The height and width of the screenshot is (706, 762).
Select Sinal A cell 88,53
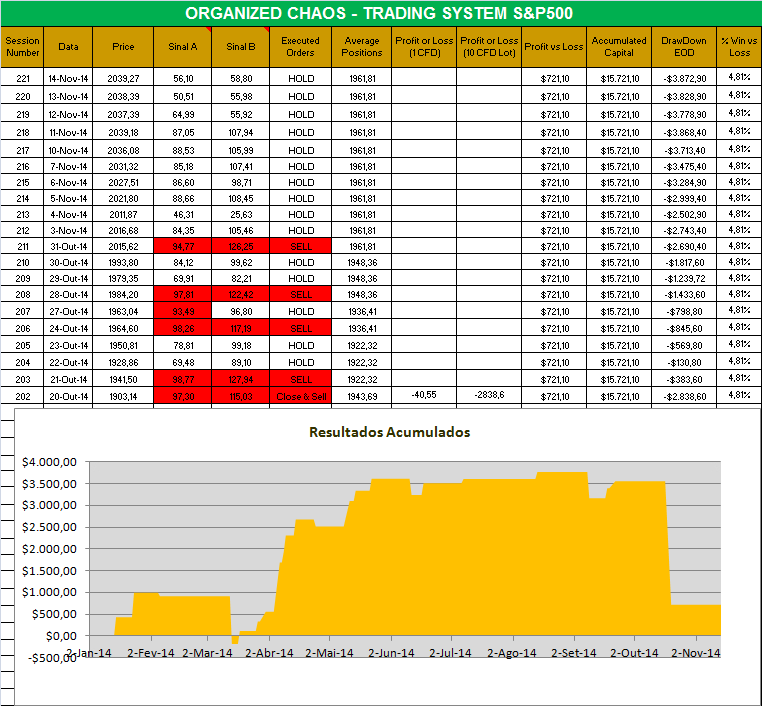click(x=183, y=150)
